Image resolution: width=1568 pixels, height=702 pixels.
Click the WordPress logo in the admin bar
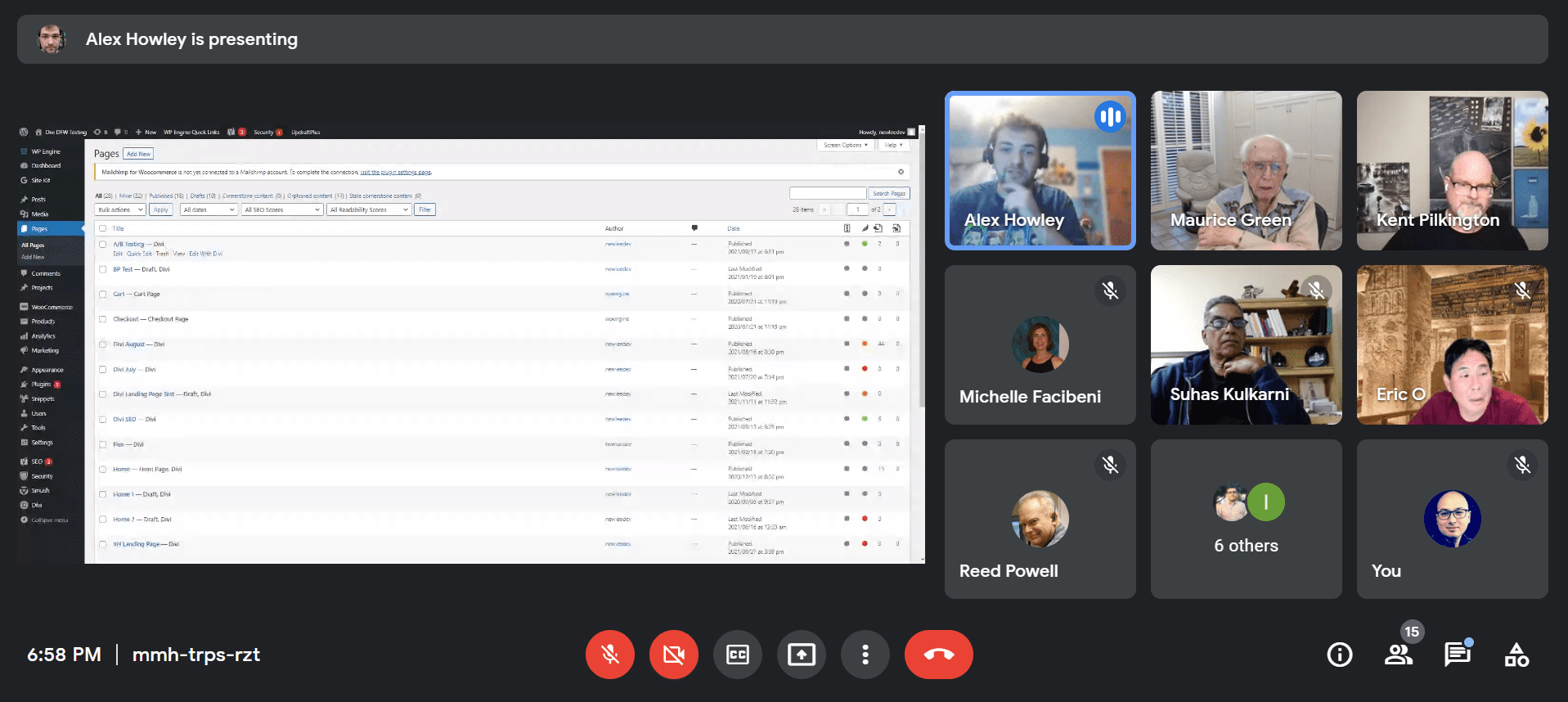[x=24, y=132]
